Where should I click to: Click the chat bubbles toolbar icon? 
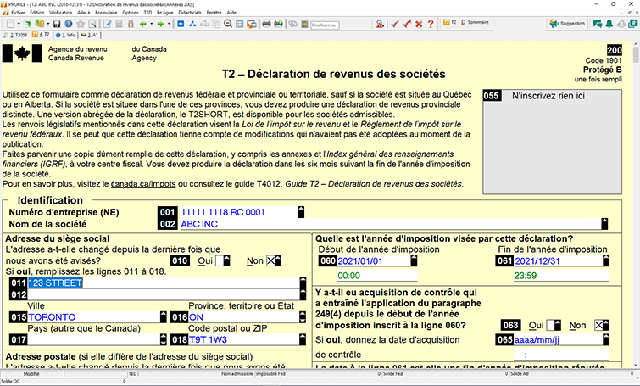(x=293, y=24)
